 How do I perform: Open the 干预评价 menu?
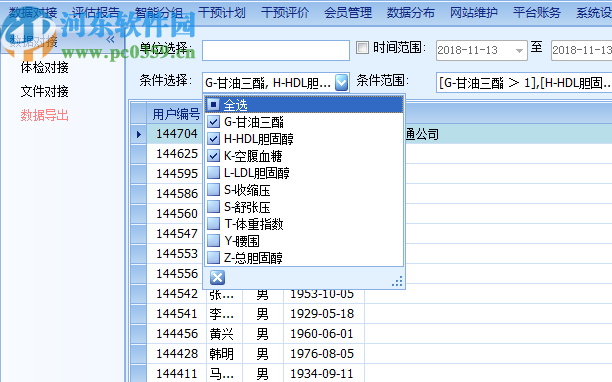(x=285, y=12)
